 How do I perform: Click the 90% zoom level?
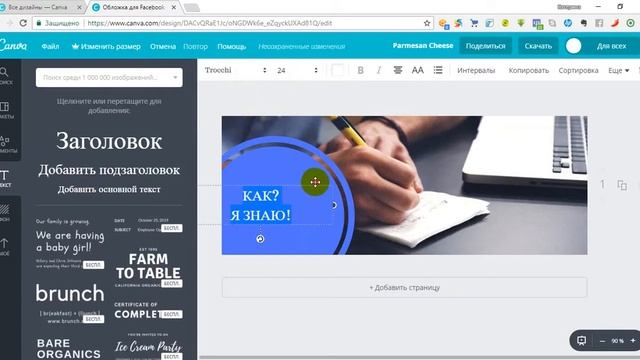tap(618, 341)
